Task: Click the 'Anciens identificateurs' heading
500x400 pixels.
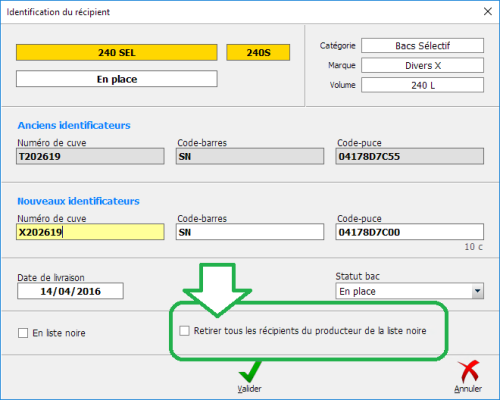Action: point(74,125)
